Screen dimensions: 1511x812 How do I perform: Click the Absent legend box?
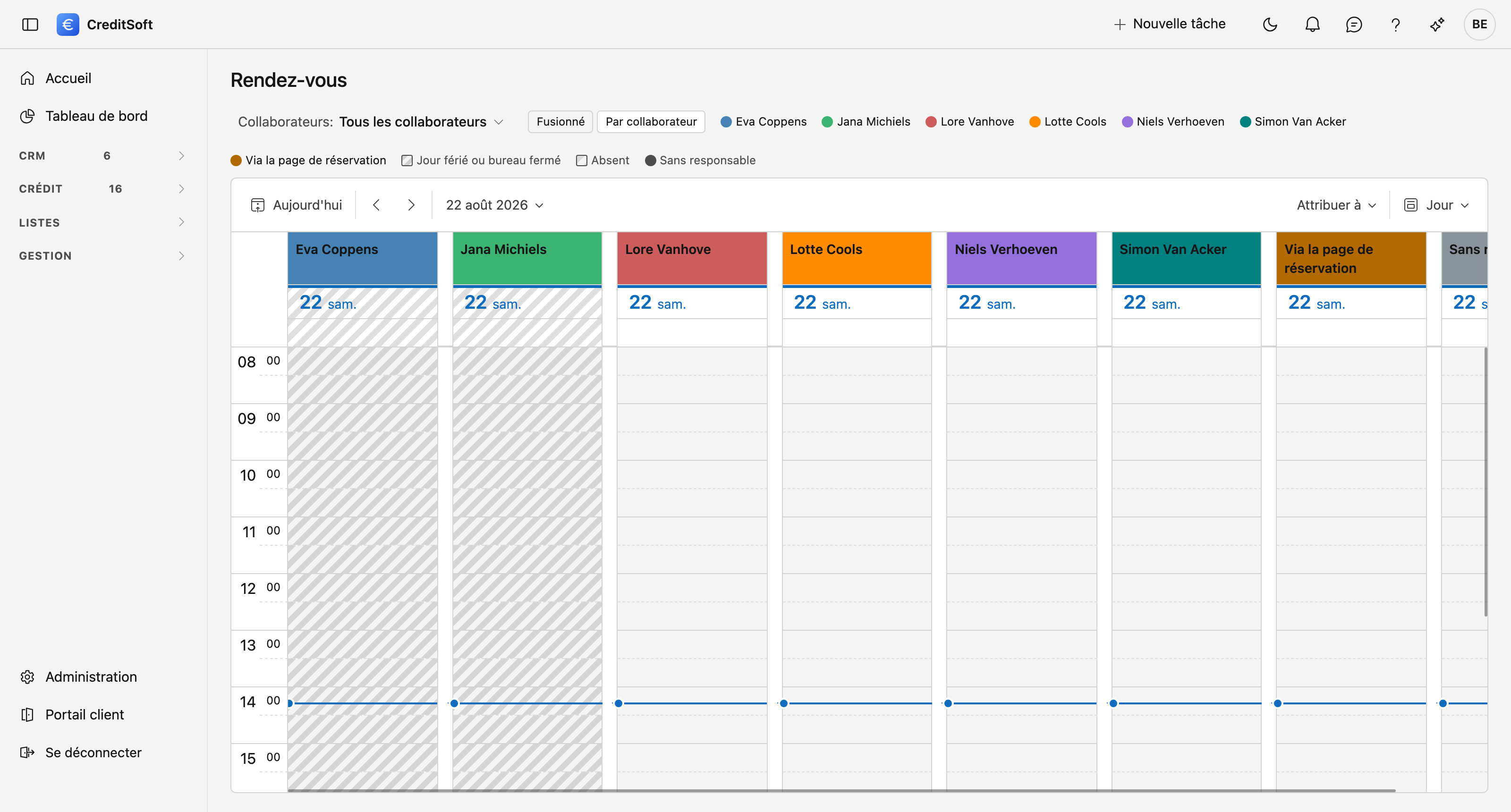(x=581, y=161)
